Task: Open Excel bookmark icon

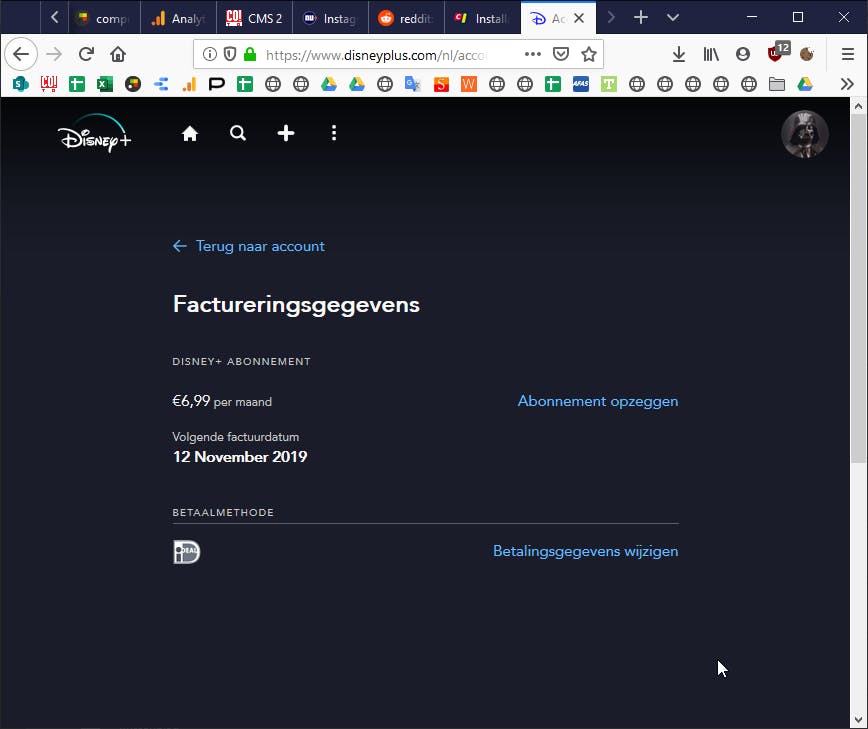Action: coord(105,84)
